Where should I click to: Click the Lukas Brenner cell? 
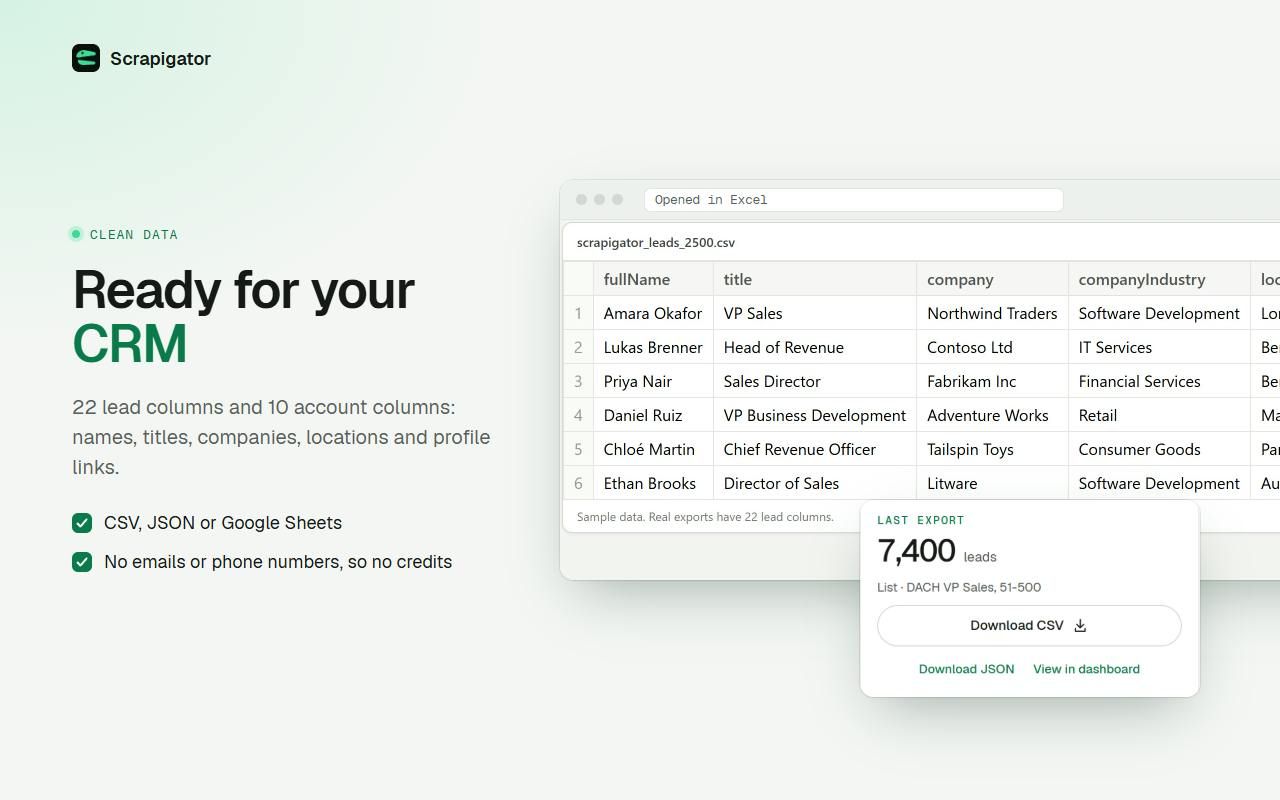coord(653,347)
